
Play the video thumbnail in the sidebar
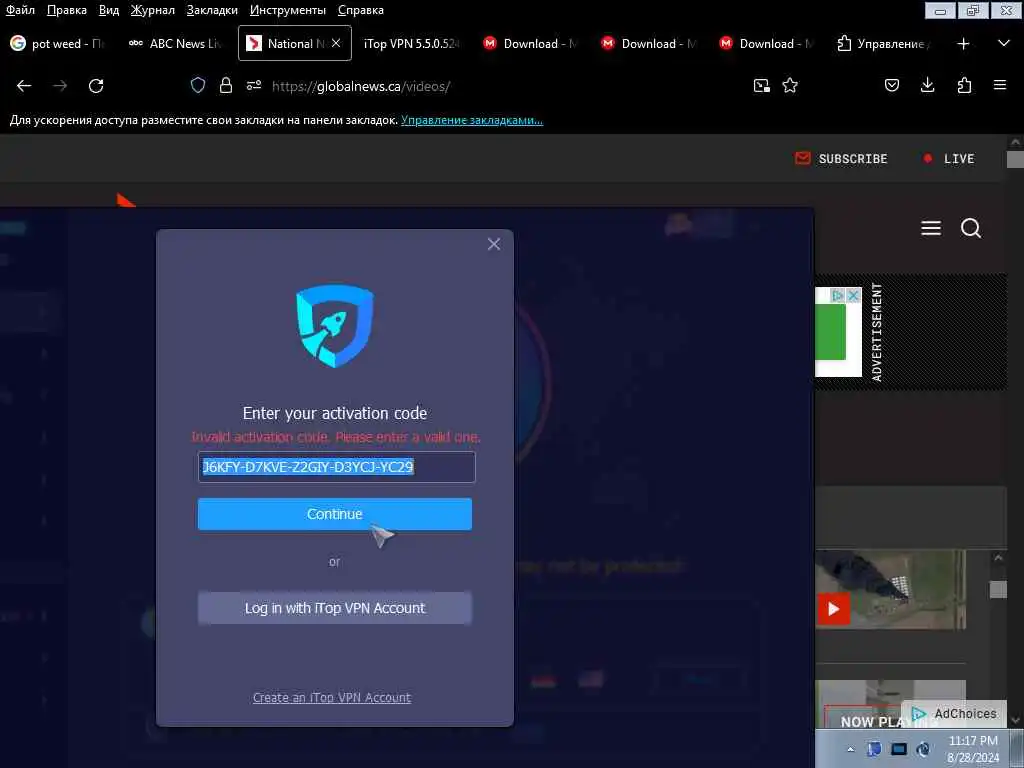click(x=833, y=609)
